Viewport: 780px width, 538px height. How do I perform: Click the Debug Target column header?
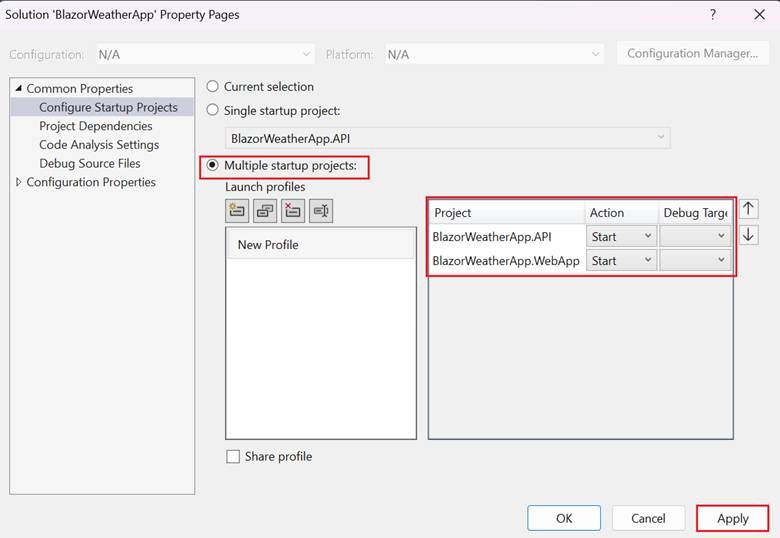coord(695,213)
